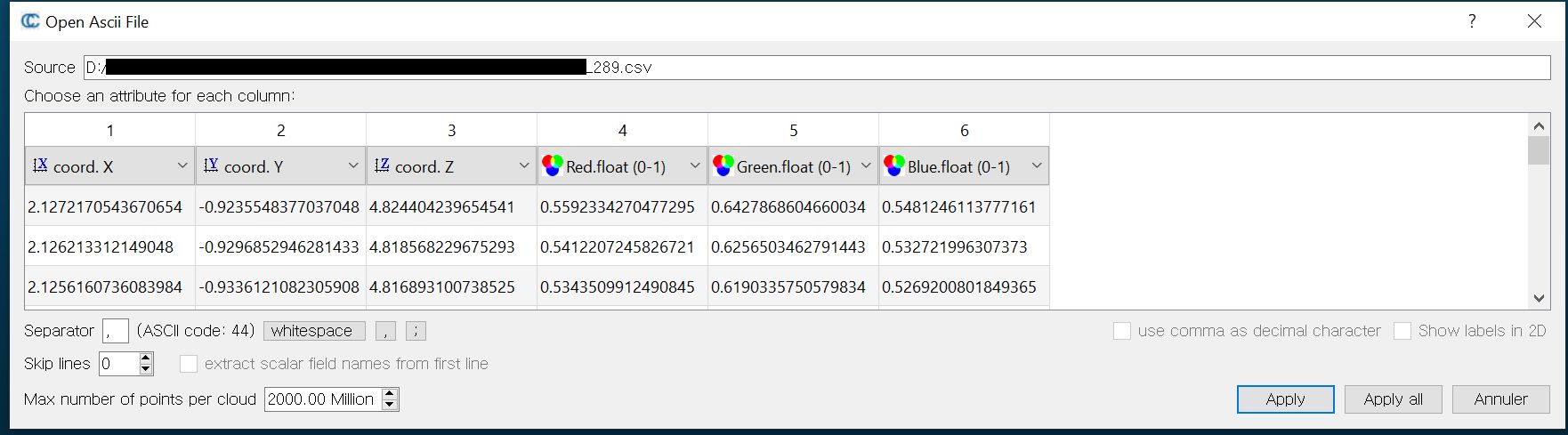Screen dimensions: 1568x435
Task: Click cell 2.1256160736083984
Action: [110, 286]
